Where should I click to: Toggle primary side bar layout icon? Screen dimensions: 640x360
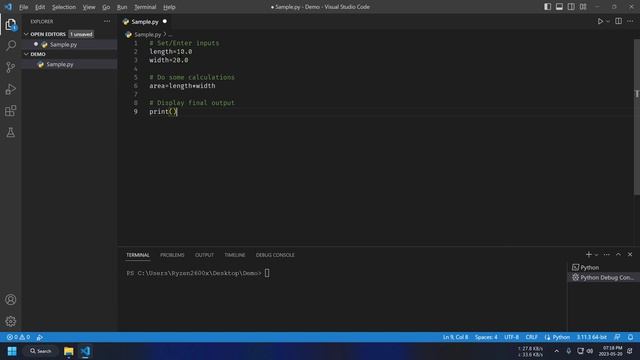click(547, 7)
